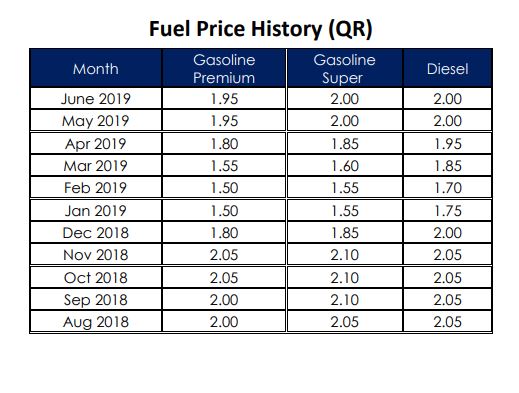Click Aug 2018 Diesel price 2.05
The image size is (519, 393).
447,322
